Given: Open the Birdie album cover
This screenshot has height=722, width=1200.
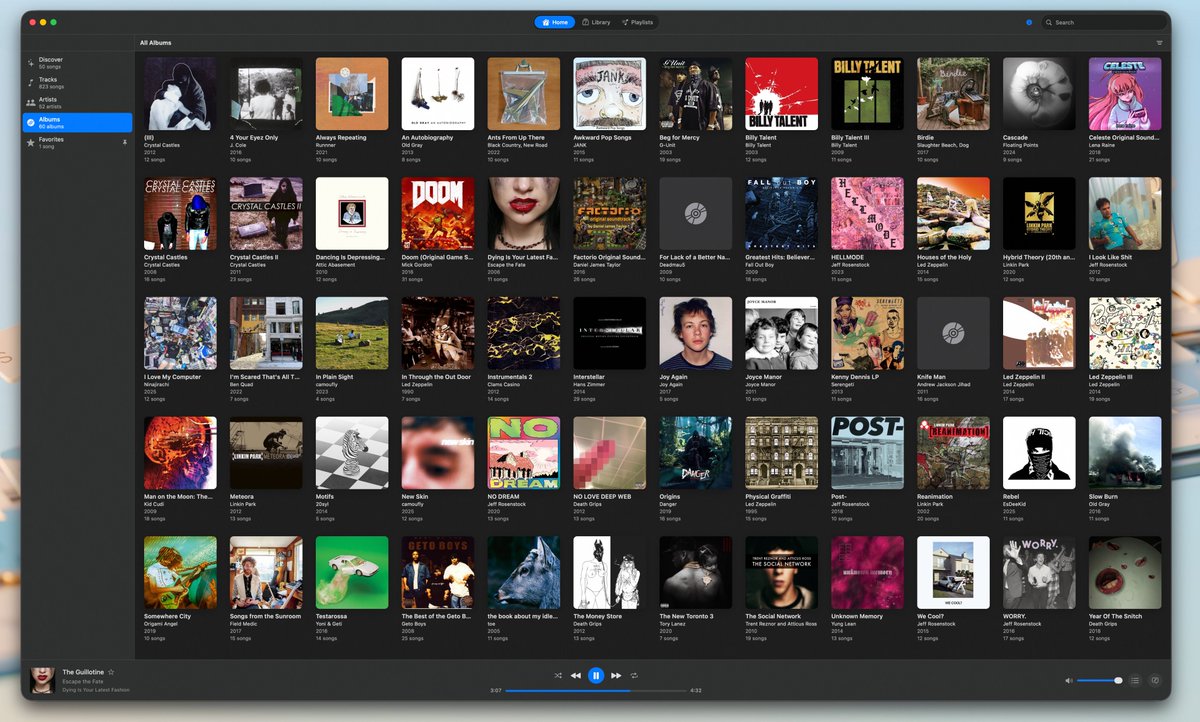Looking at the screenshot, I should coord(954,93).
